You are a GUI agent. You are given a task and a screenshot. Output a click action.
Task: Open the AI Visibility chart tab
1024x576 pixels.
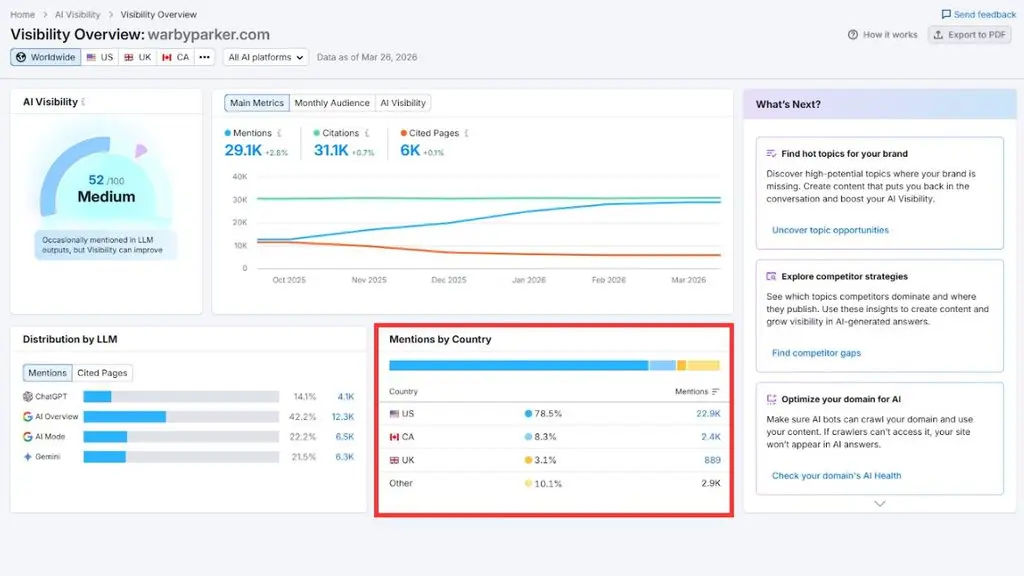(x=403, y=103)
